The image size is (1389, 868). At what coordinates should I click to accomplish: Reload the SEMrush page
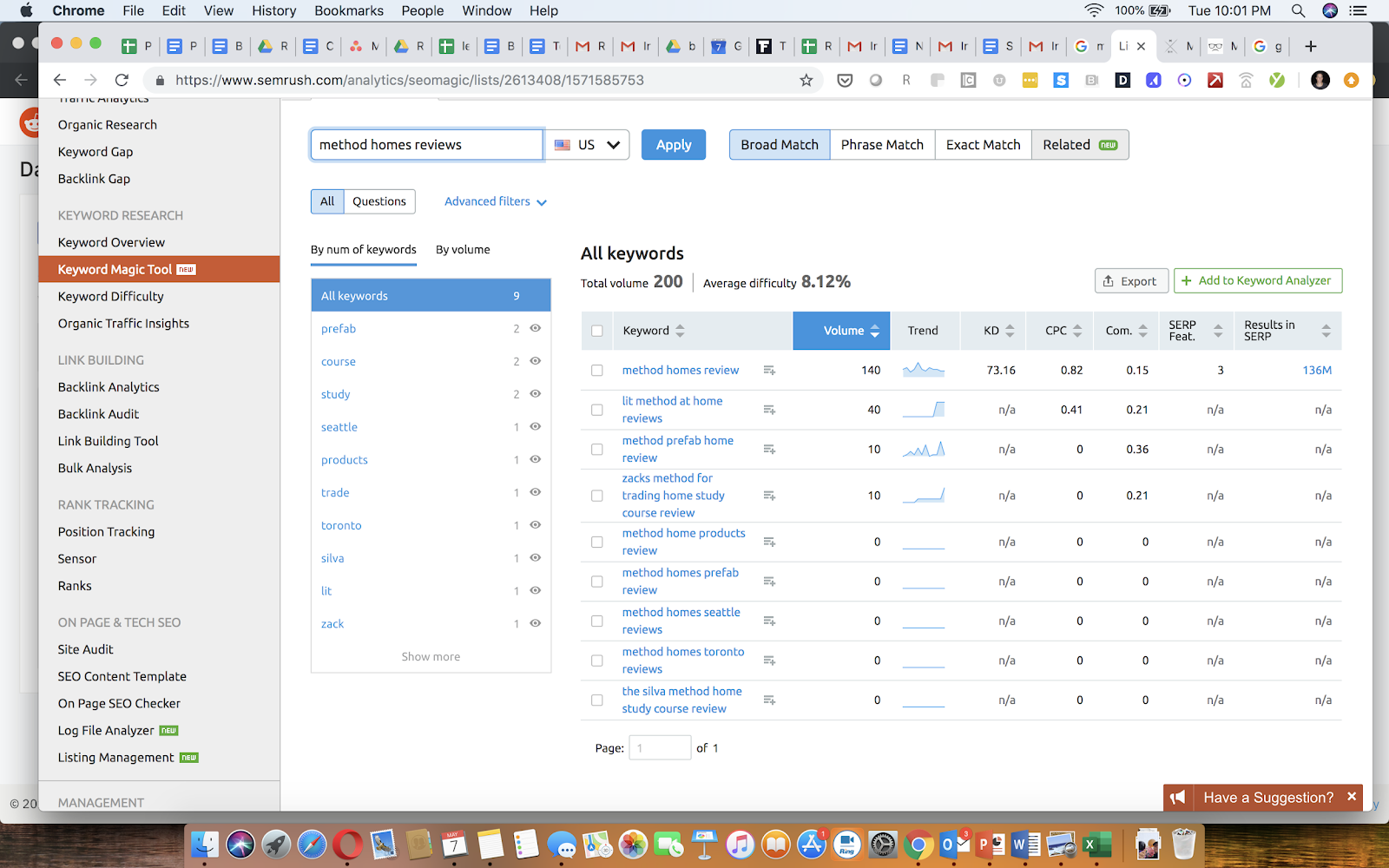click(x=122, y=80)
